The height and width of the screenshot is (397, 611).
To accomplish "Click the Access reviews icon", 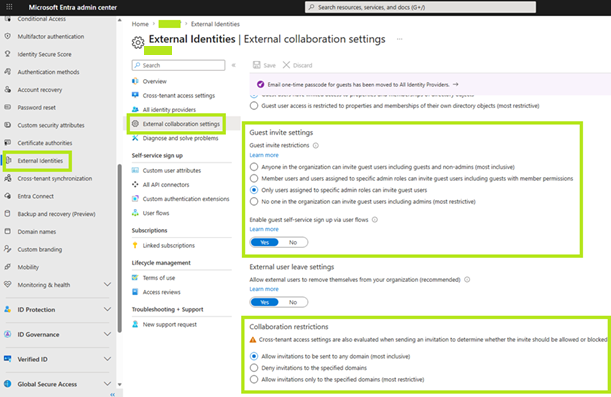I will [x=135, y=292].
